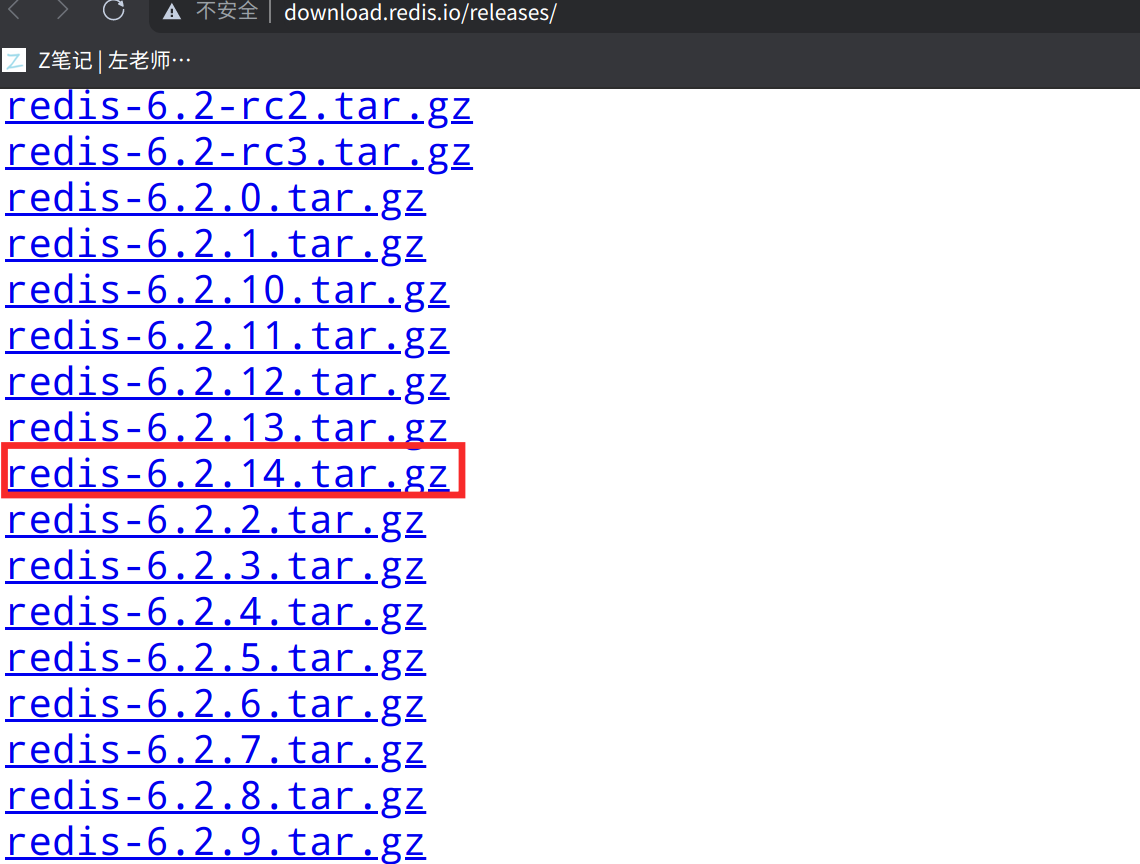Click the redis-6.2.9.tar.gz link
1140x864 pixels.
coord(215,842)
